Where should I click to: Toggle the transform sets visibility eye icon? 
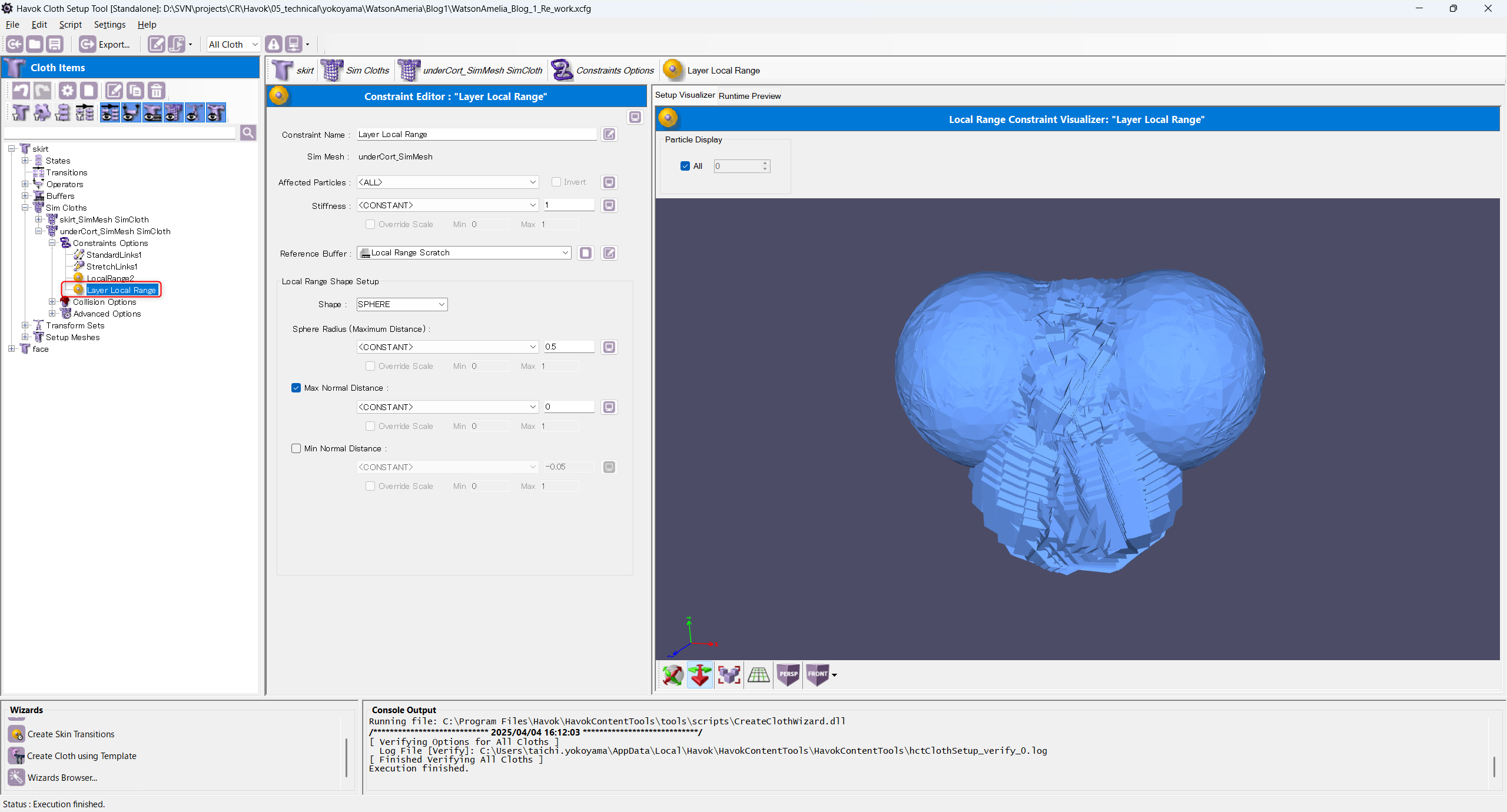[194, 112]
